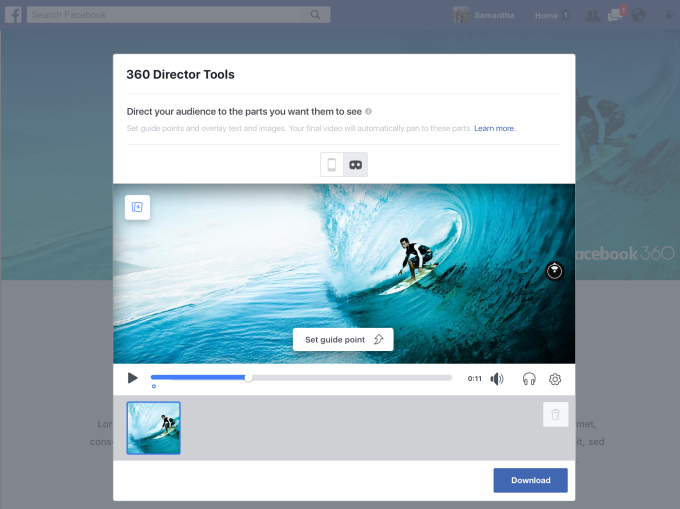680x509 pixels.
Task: Open the globe notifications icon
Action: (639, 15)
